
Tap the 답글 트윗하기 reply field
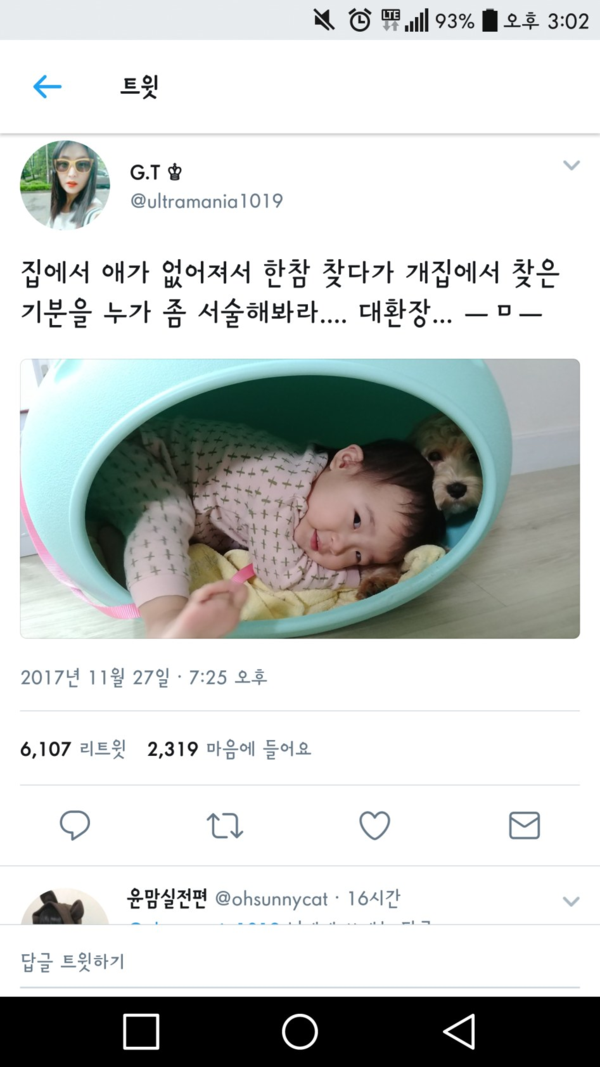pos(300,962)
